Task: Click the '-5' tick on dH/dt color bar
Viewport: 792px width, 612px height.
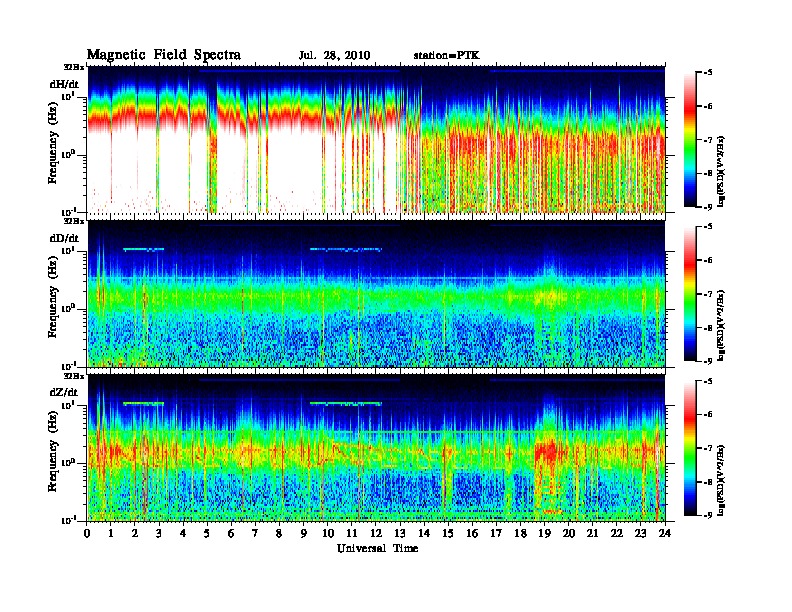Action: [708, 72]
